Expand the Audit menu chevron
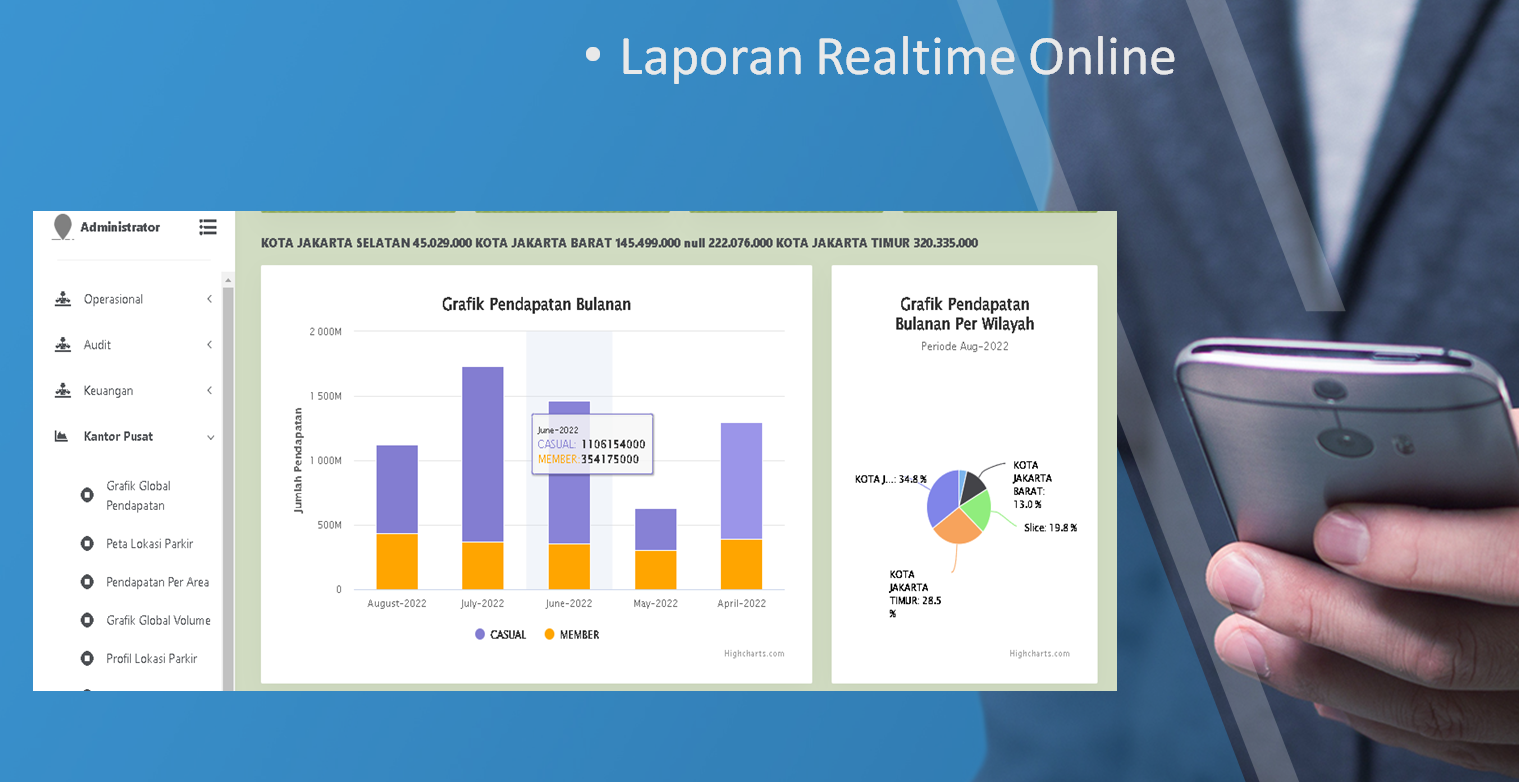1519x782 pixels. pyautogui.click(x=209, y=345)
